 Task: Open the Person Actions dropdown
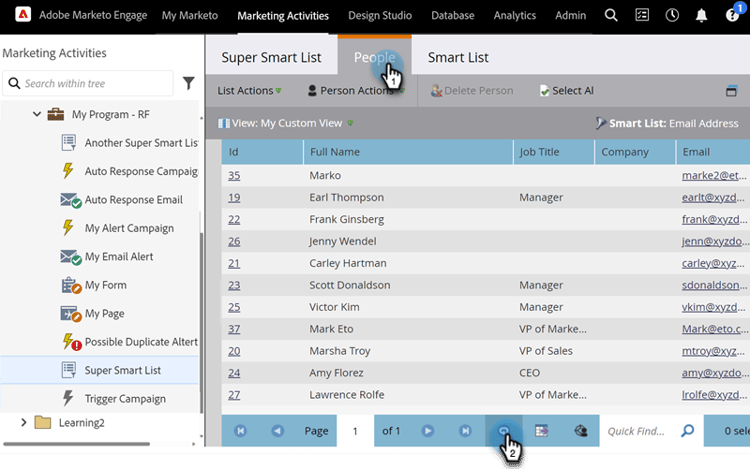356,91
